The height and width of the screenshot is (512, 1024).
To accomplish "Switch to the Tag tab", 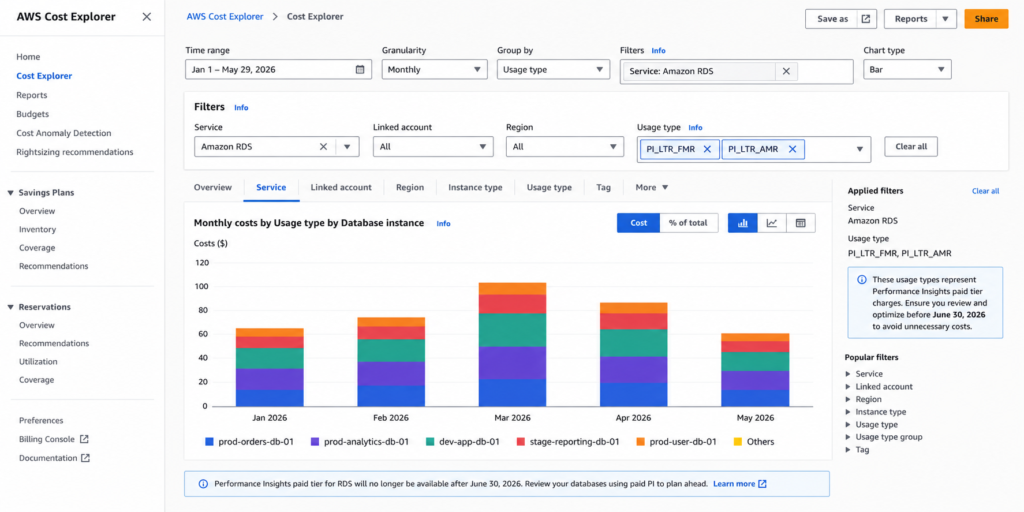I will click(x=603, y=187).
